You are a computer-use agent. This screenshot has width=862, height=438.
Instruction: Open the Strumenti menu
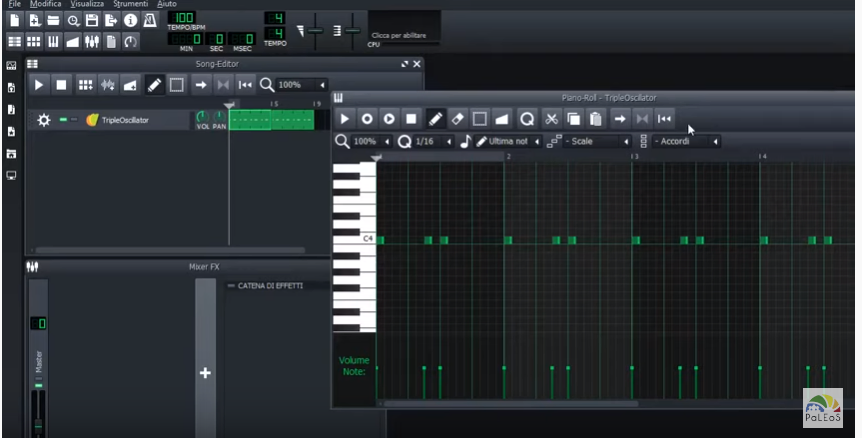[130, 4]
